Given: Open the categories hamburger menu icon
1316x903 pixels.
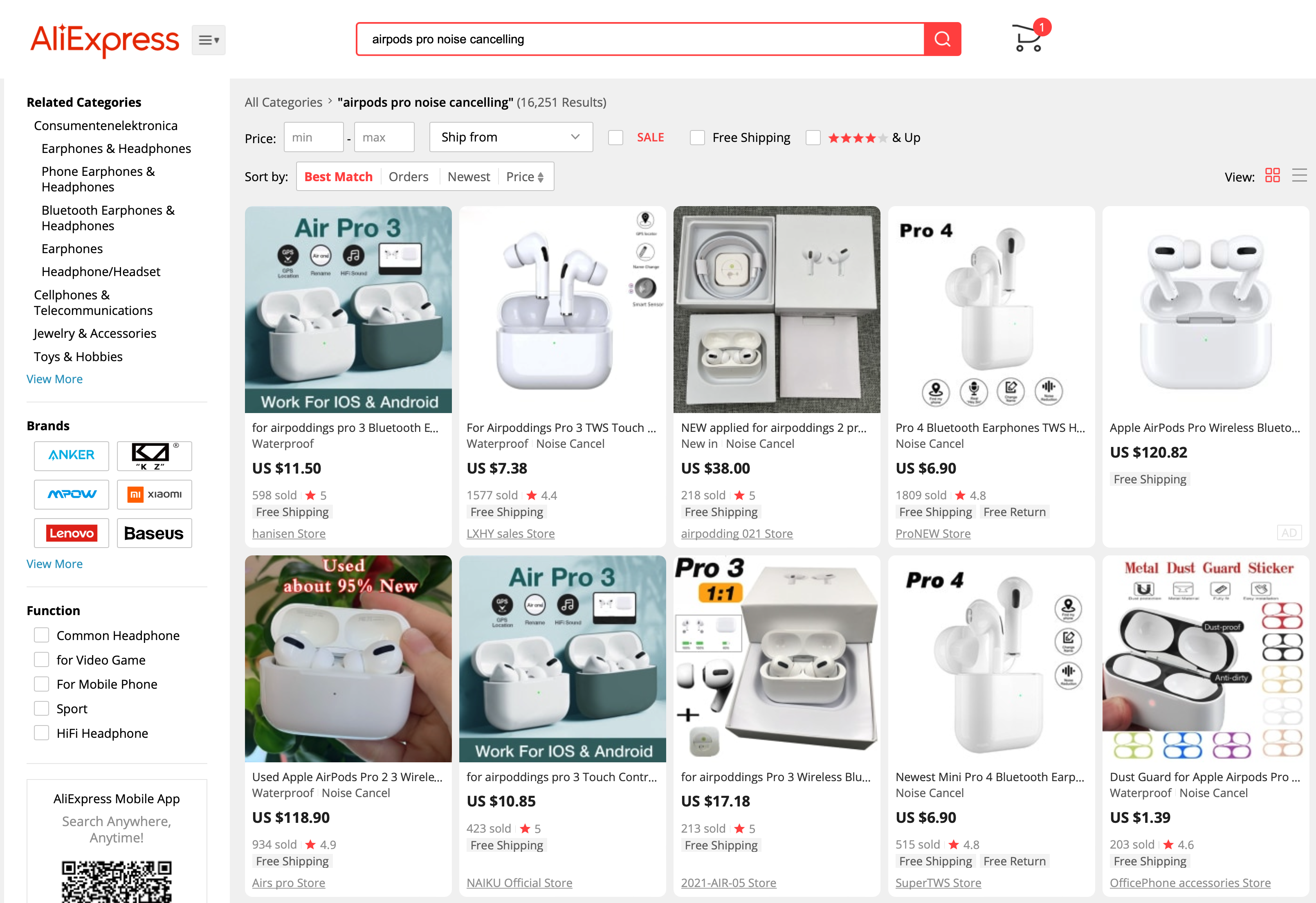Looking at the screenshot, I should [x=209, y=40].
